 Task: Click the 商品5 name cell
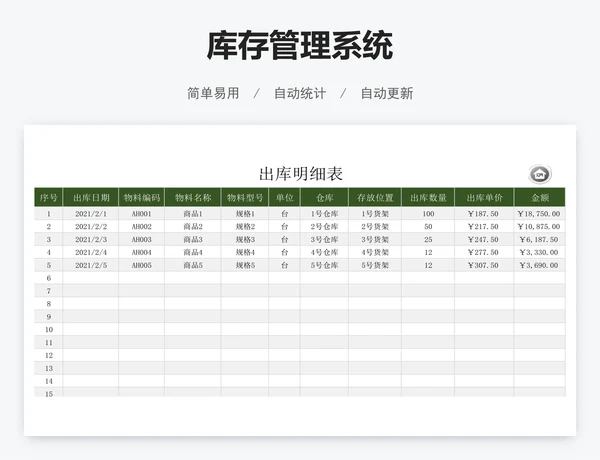193,265
